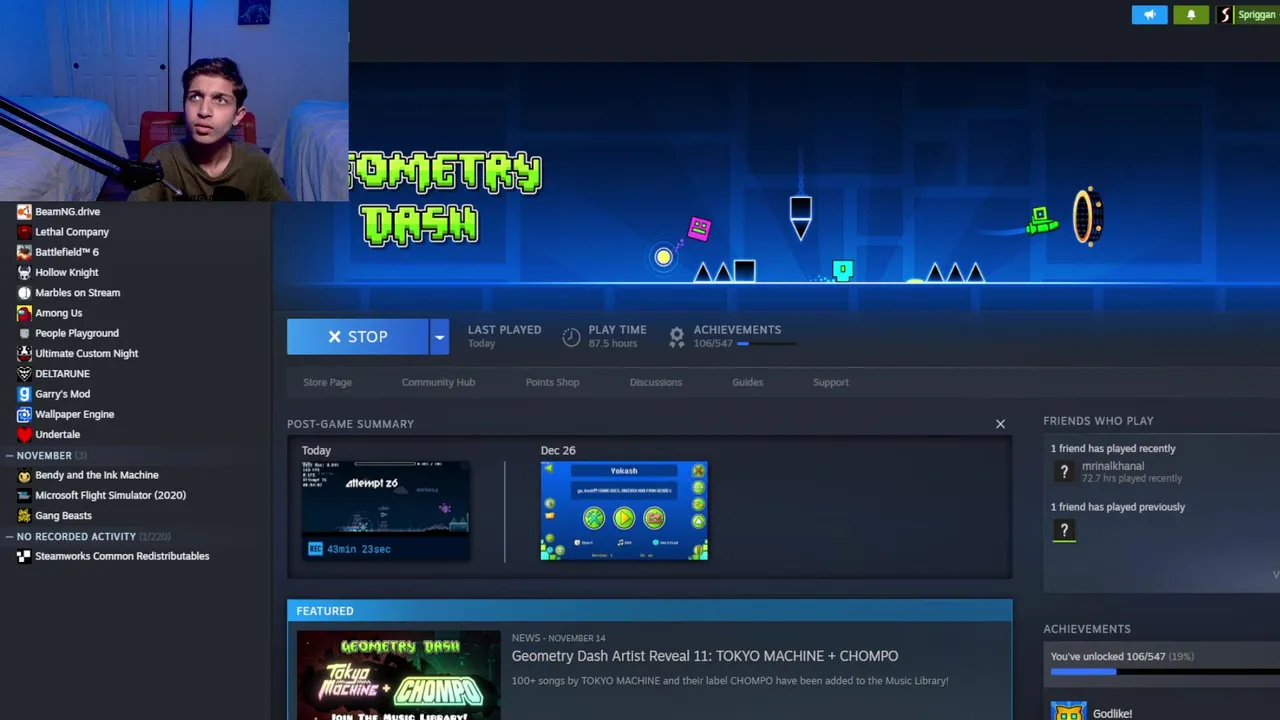This screenshot has width=1280, height=720.
Task: Close the post-game summary panel
Action: tap(1000, 424)
